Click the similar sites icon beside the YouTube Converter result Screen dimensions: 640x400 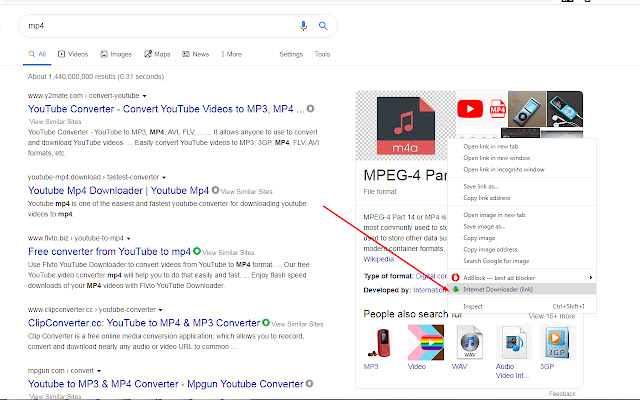pyautogui.click(x=311, y=108)
